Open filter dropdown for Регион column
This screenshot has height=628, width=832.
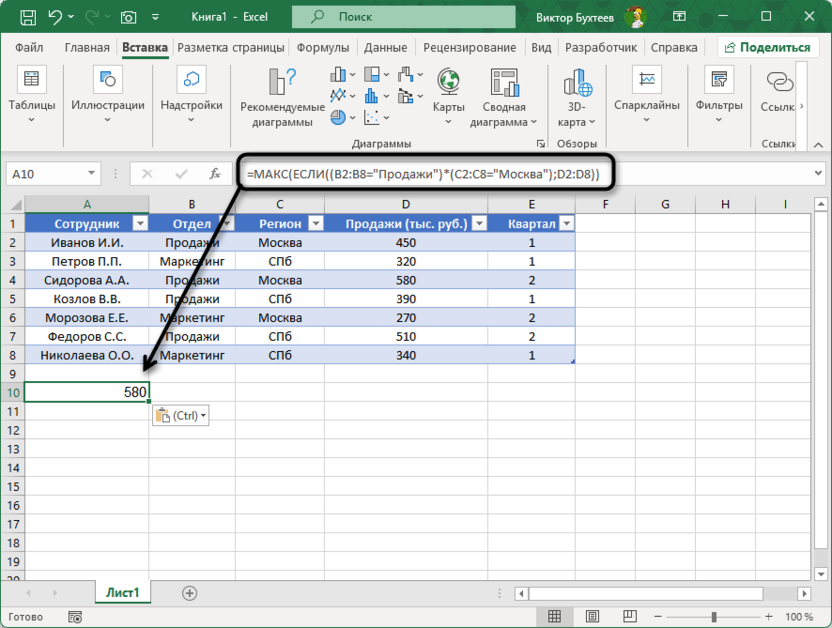pos(314,224)
